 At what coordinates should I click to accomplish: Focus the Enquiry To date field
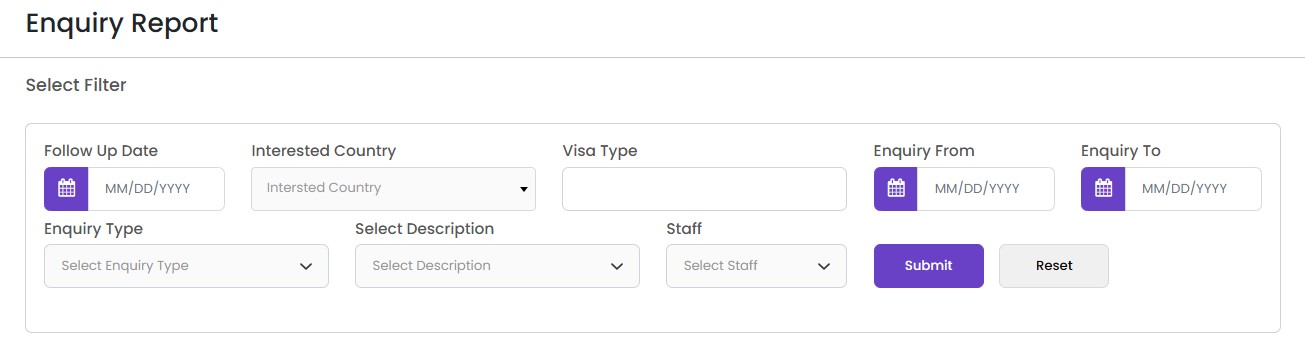pyautogui.click(x=1193, y=188)
